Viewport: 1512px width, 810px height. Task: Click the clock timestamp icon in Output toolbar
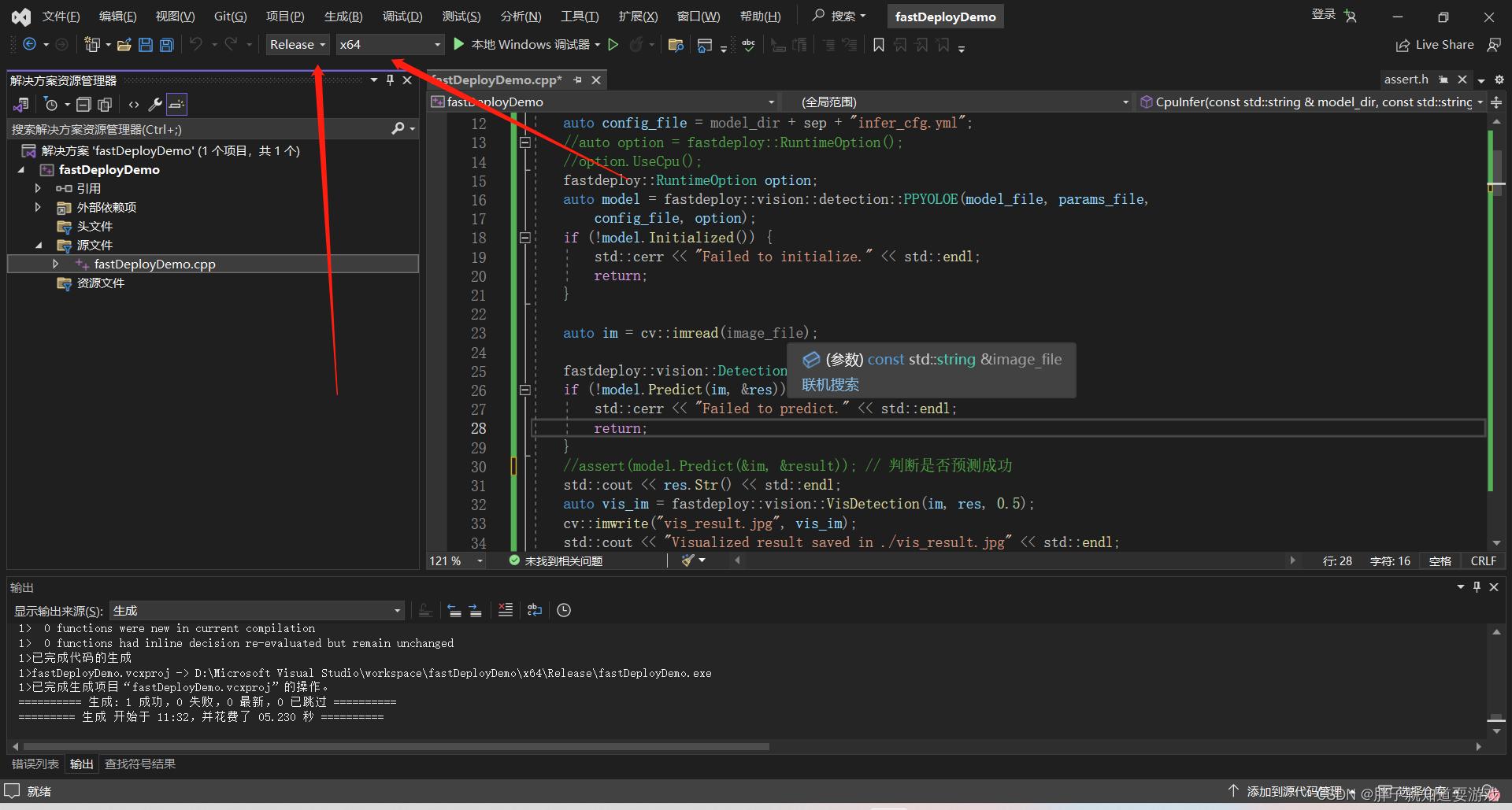click(x=564, y=610)
